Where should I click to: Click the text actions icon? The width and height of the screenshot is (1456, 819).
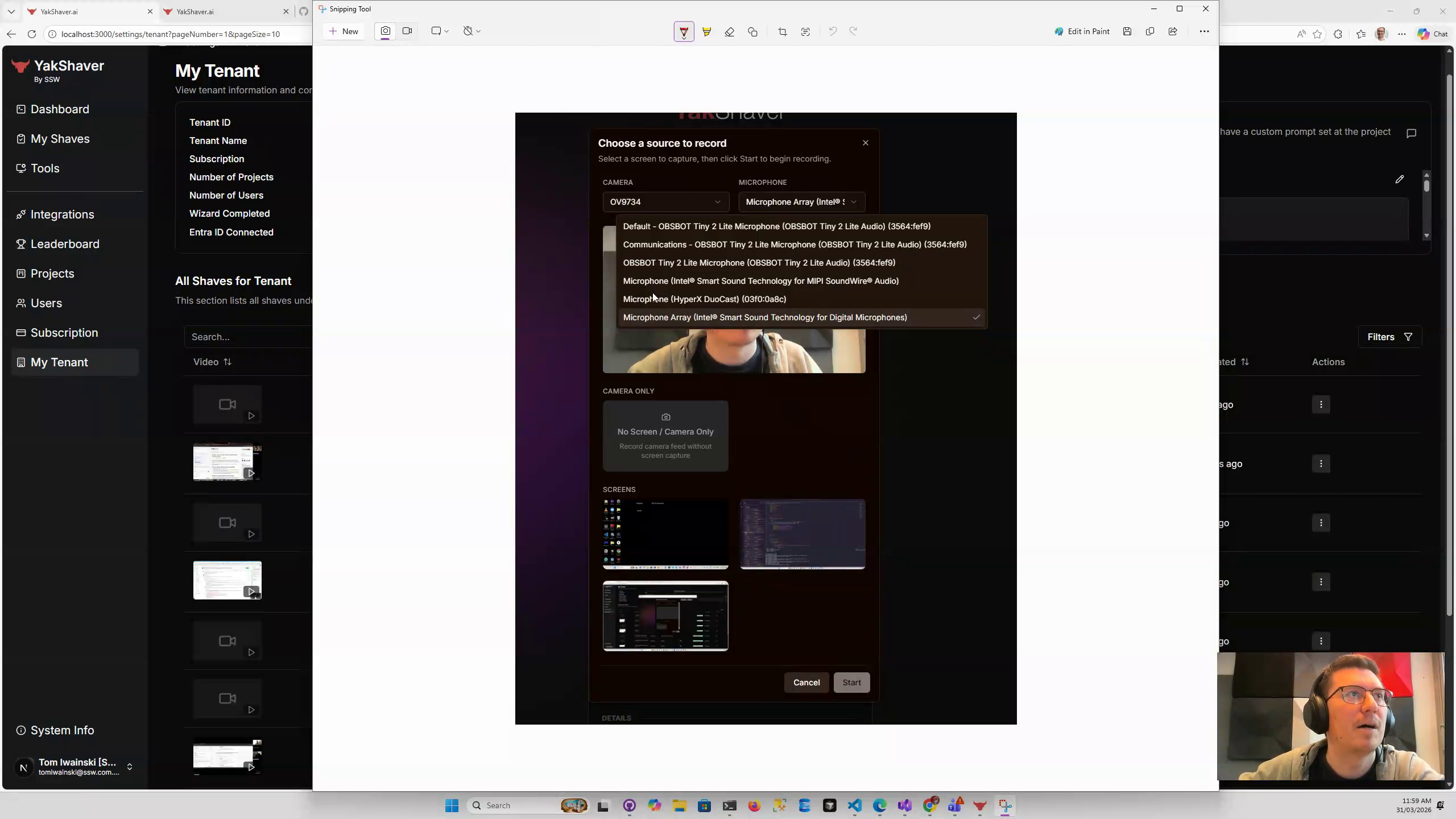[x=805, y=32]
